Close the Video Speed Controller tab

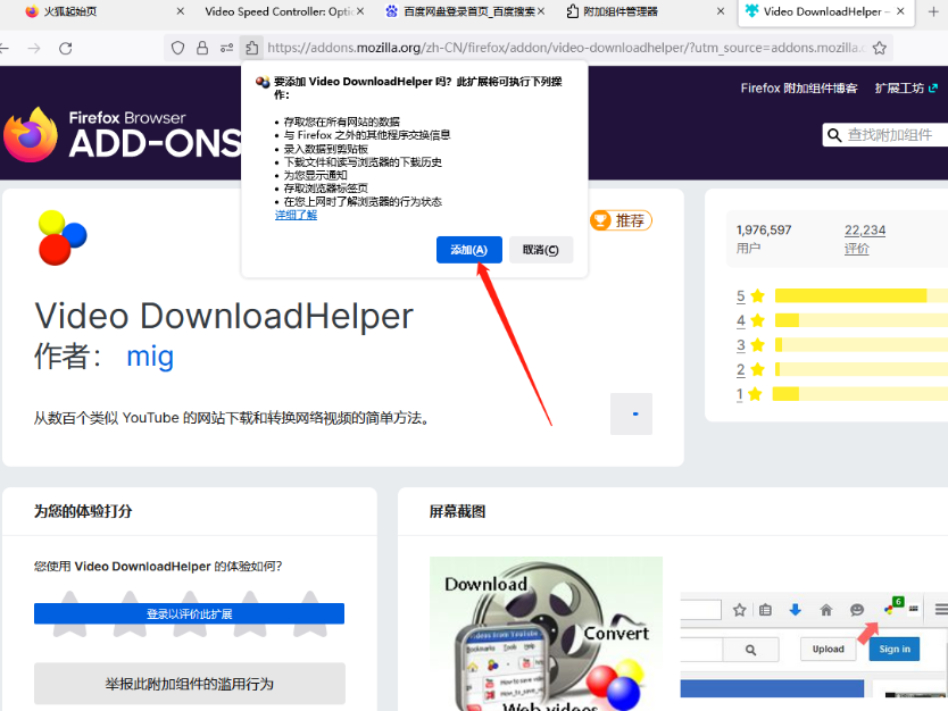tap(360, 11)
